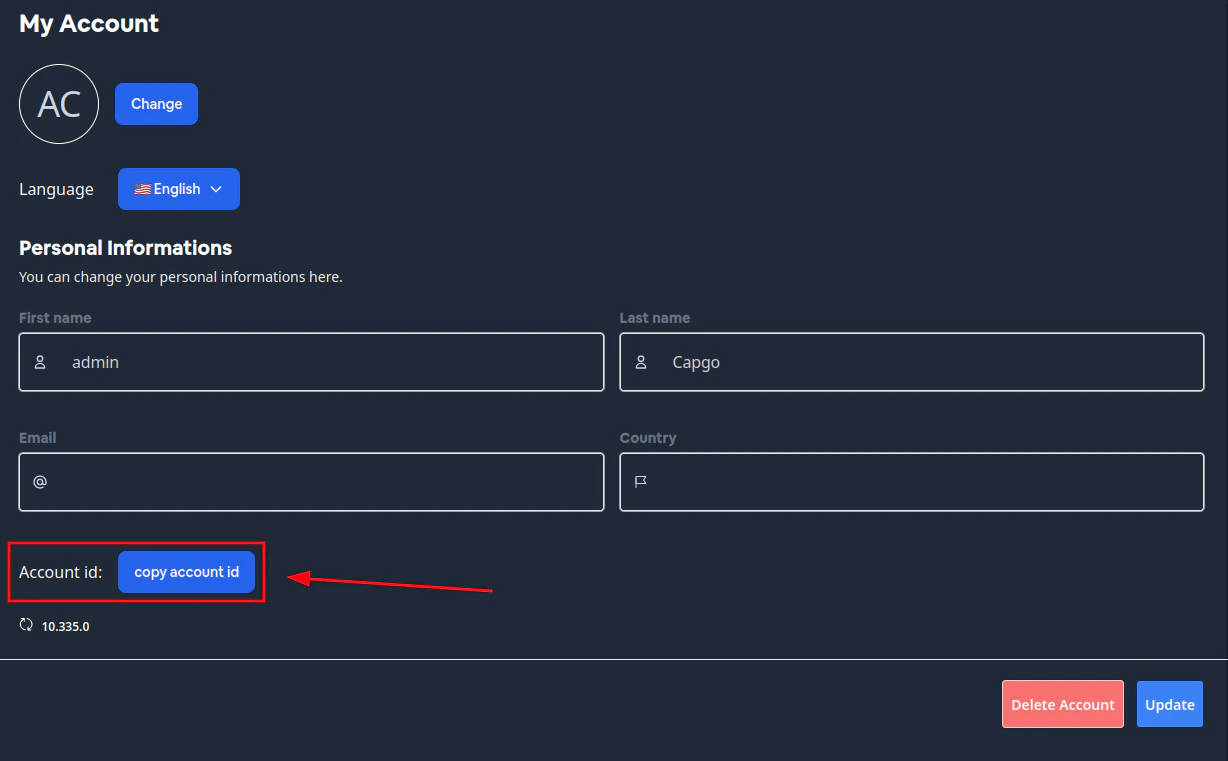Click the person icon in First name field
Image resolution: width=1228 pixels, height=761 pixels.
click(40, 362)
